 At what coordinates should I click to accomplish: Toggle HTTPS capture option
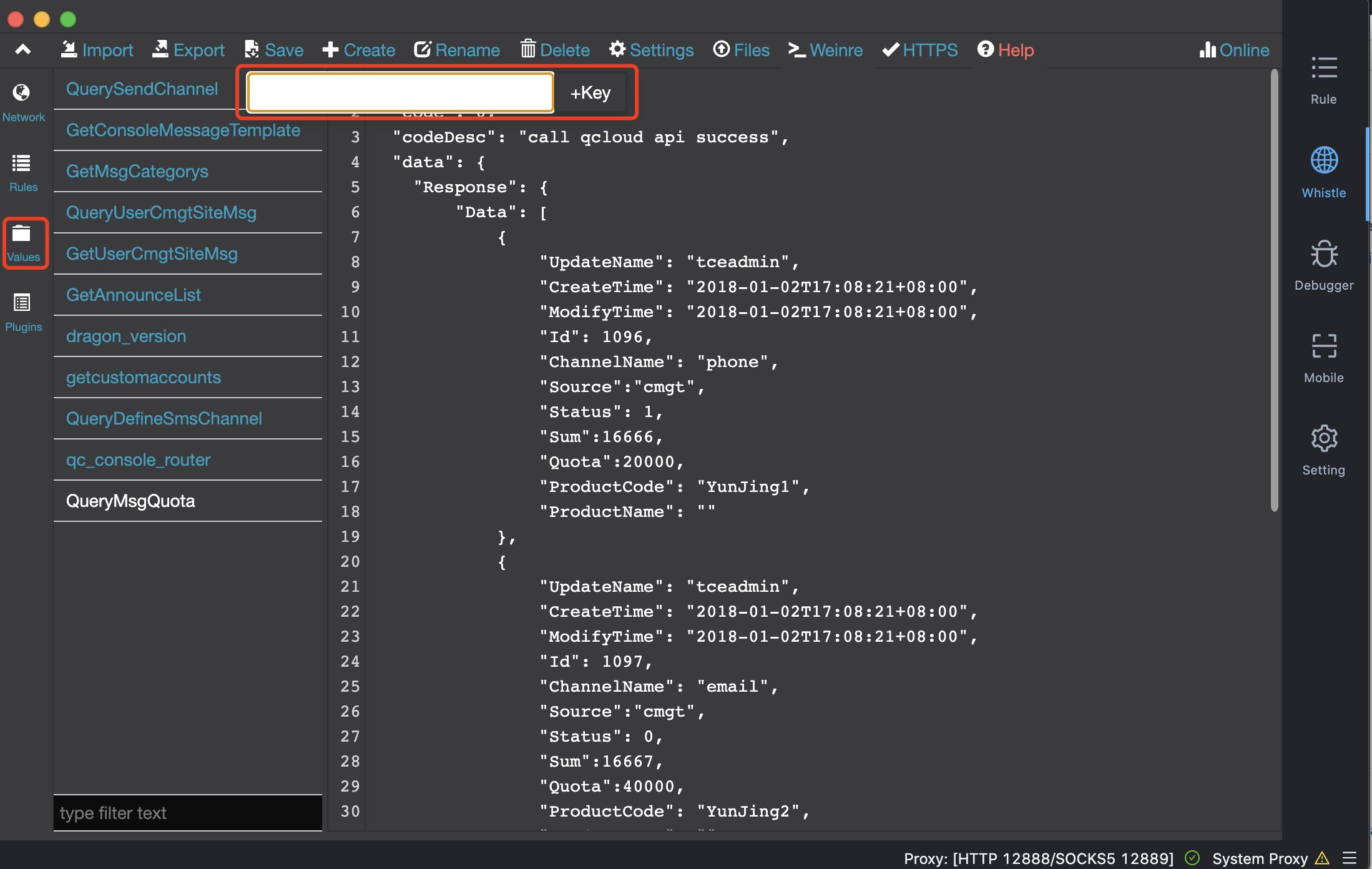click(919, 50)
